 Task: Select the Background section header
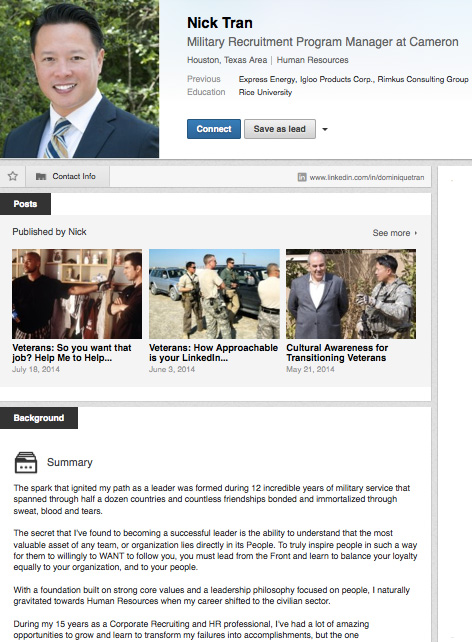39,418
